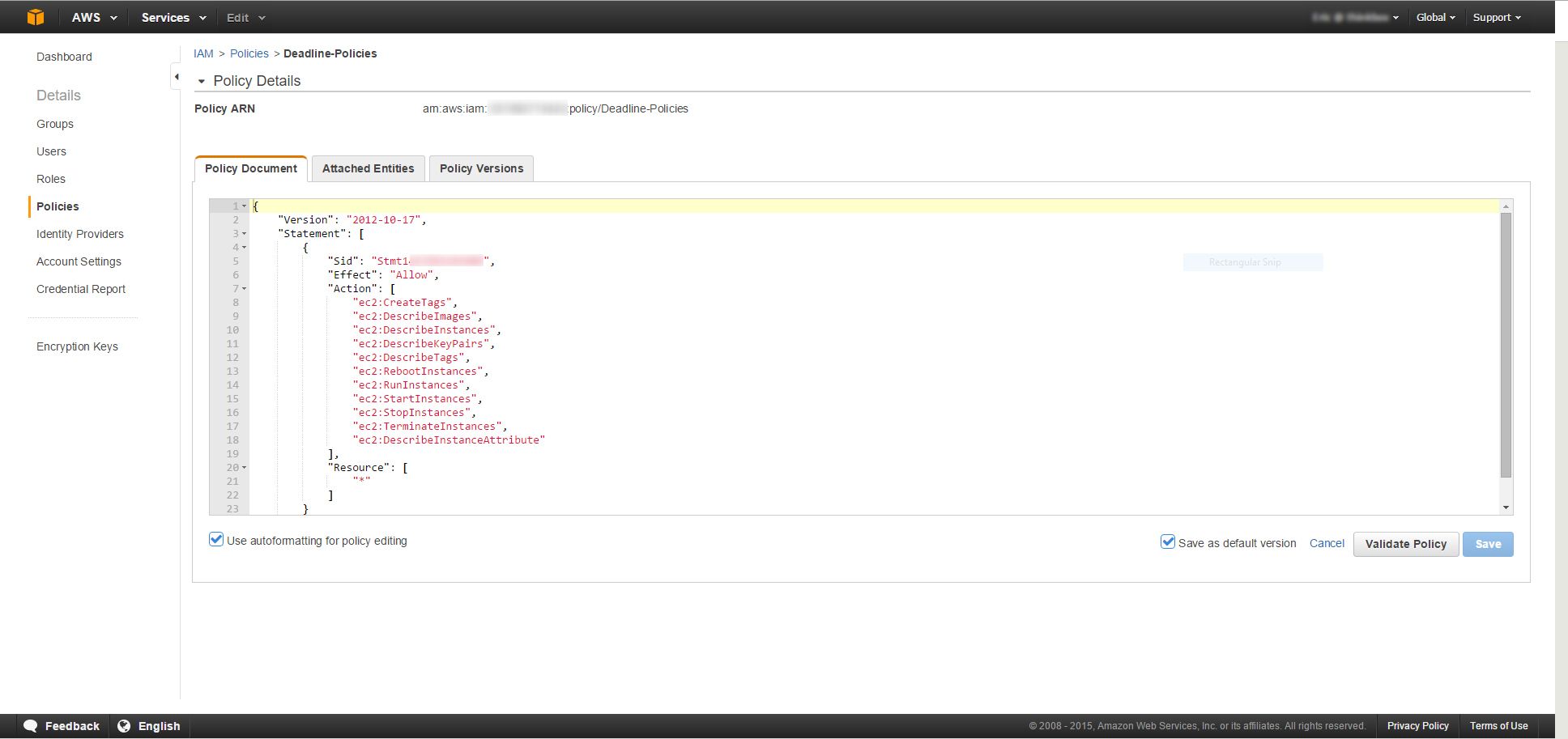Open Groups in the sidebar

(55, 124)
